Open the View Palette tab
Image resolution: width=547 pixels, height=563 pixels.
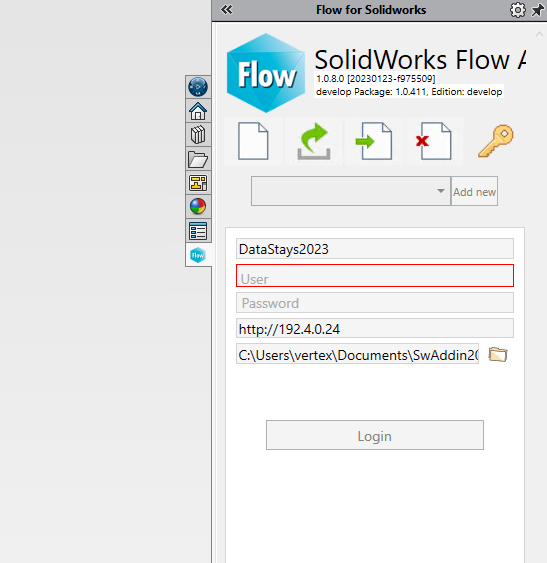point(198,183)
